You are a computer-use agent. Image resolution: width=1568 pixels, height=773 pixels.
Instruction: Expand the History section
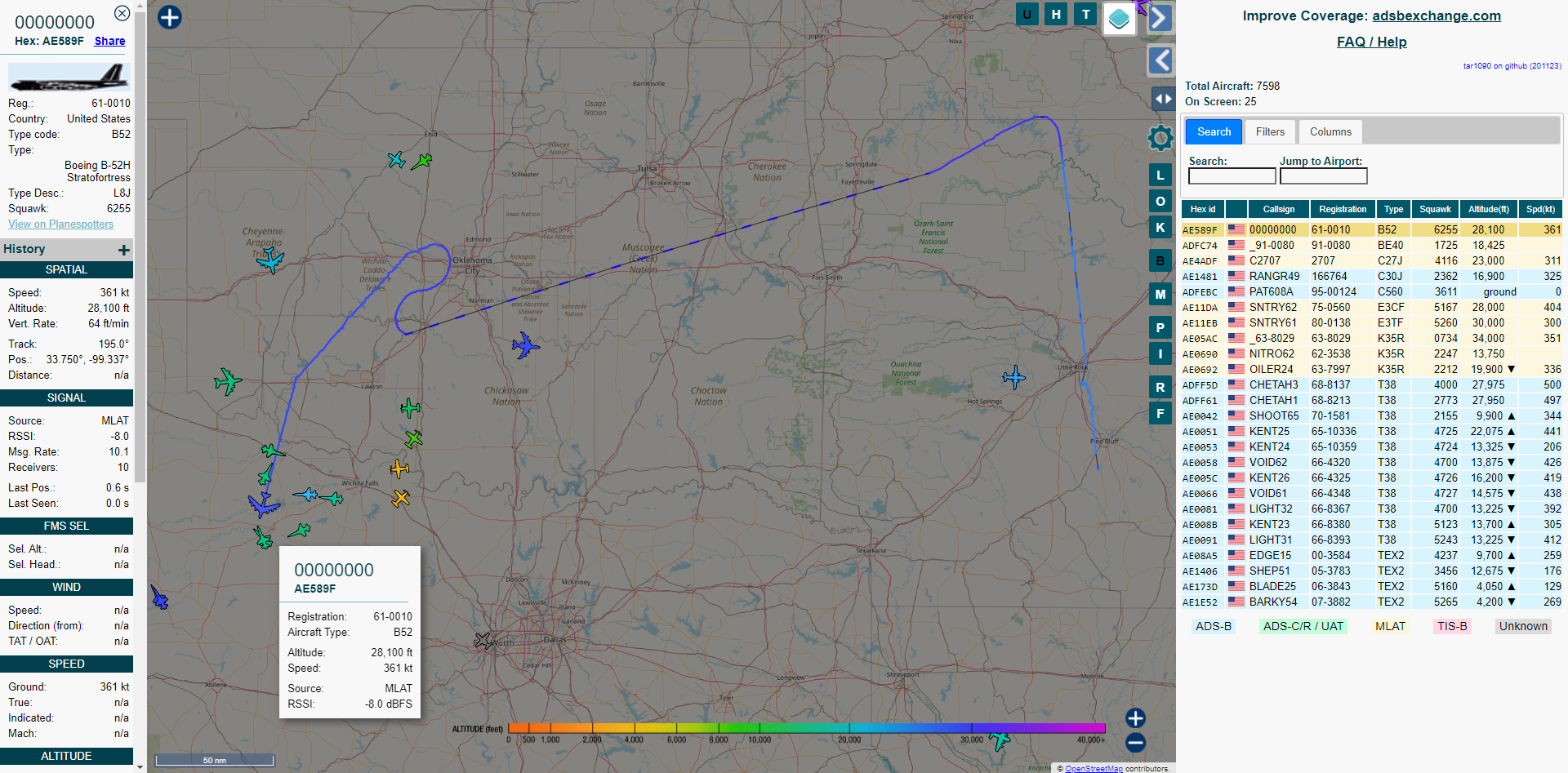124,250
